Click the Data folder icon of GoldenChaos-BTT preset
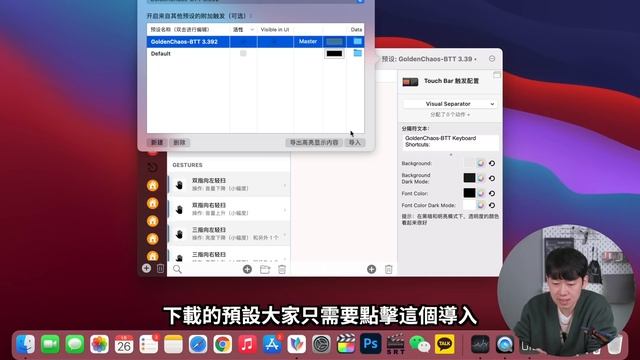 358,42
